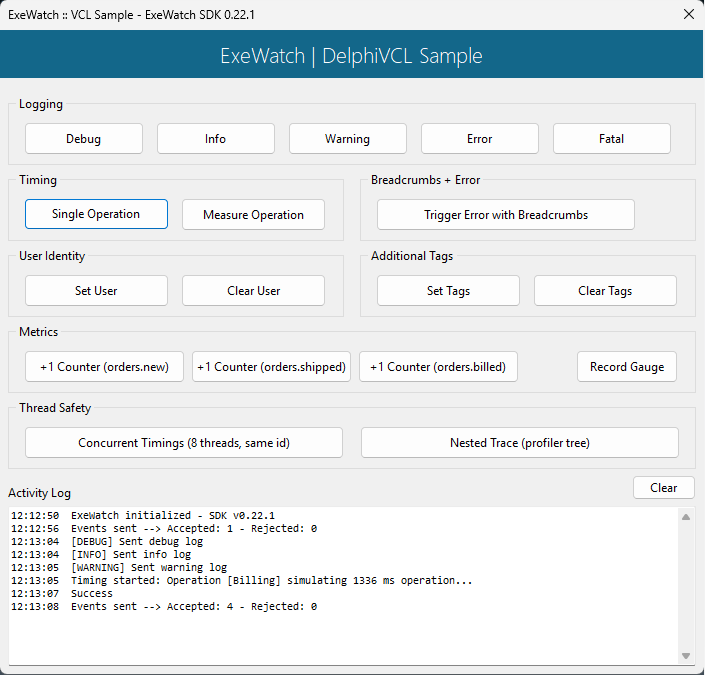Click Record Gauge
Image resolution: width=705 pixels, height=675 pixels.
point(627,367)
